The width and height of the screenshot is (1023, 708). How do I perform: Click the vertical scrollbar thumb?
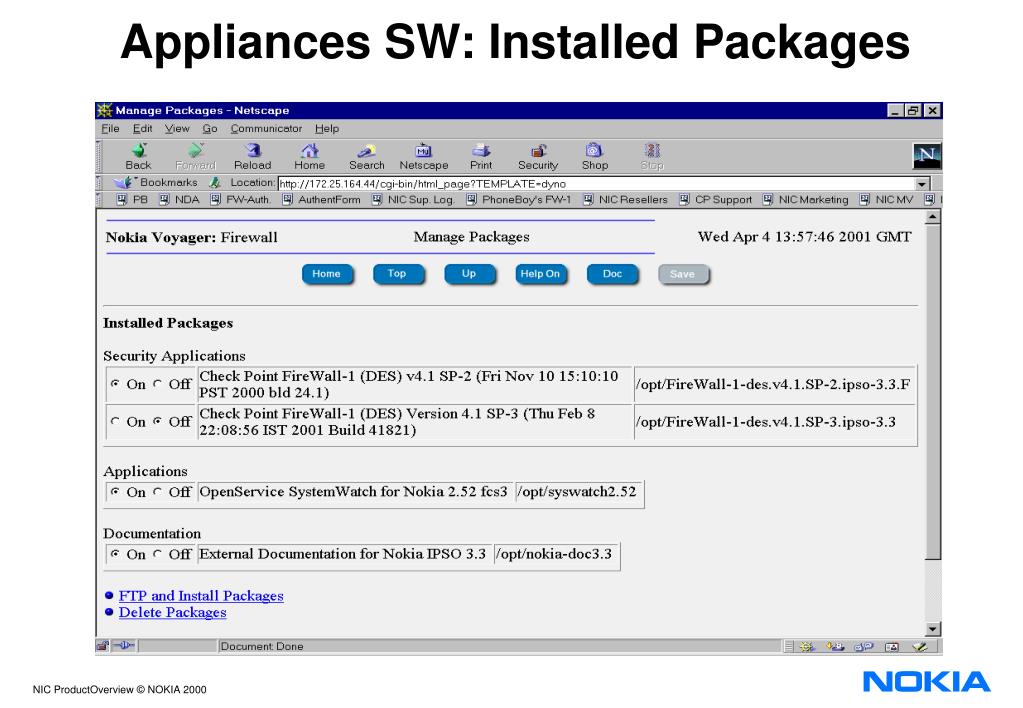[x=933, y=392]
